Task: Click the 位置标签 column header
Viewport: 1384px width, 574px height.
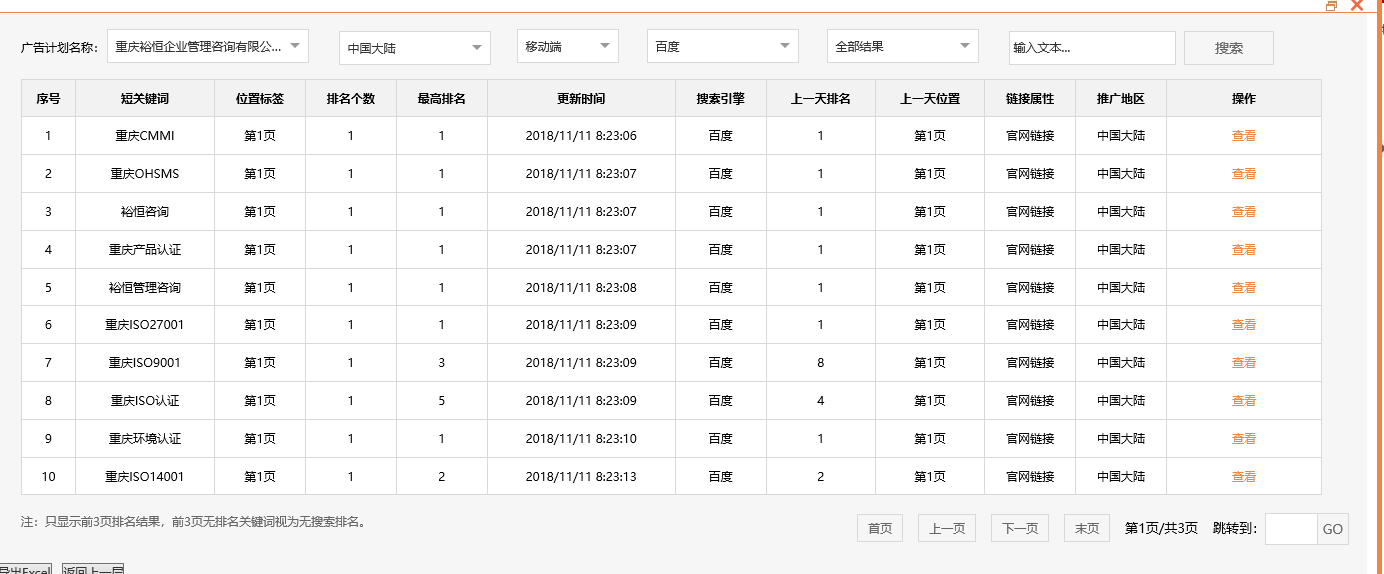Action: (260, 99)
